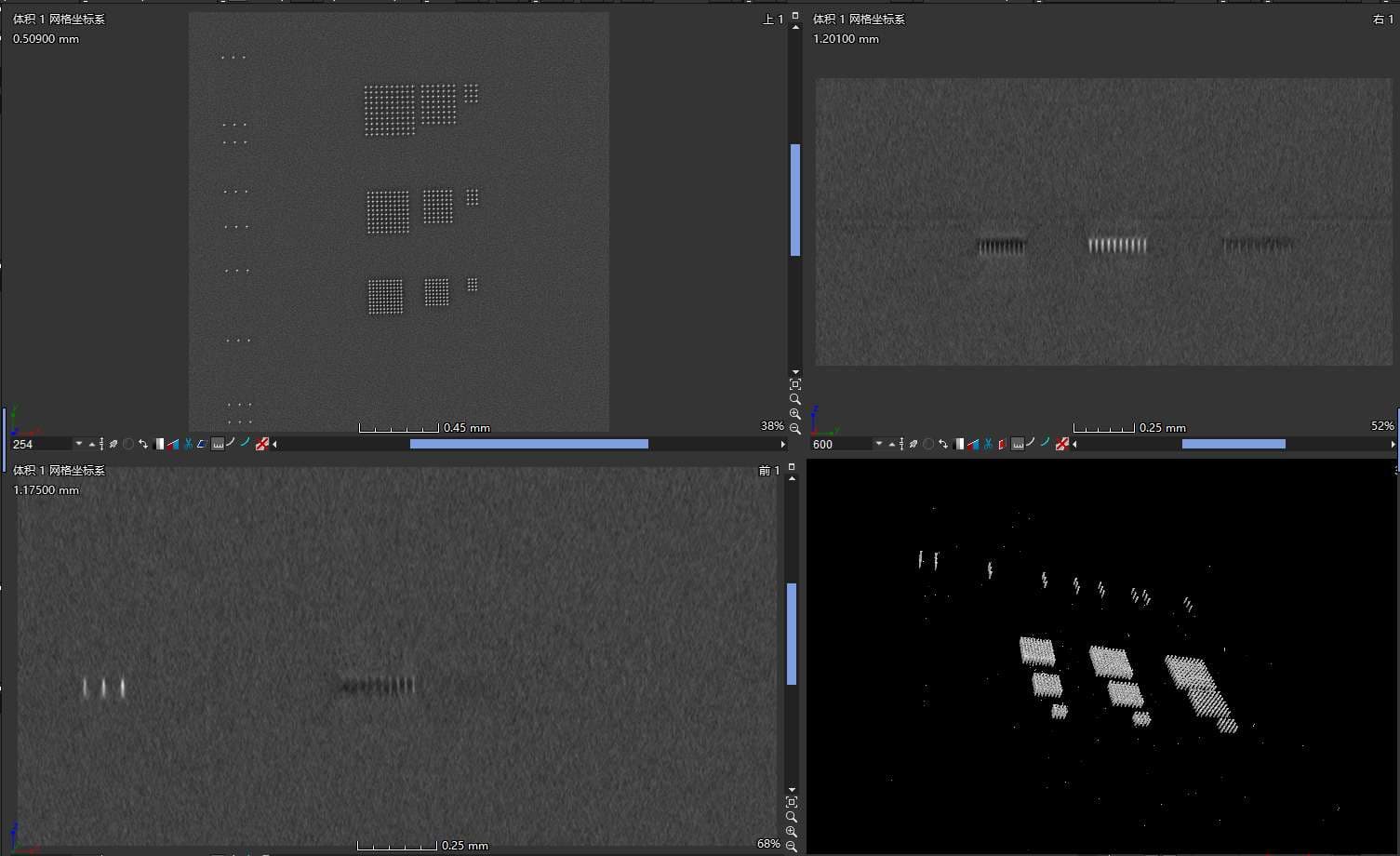1400x856 pixels.
Task: Zoom in on the top view
Action: pyautogui.click(x=794, y=413)
